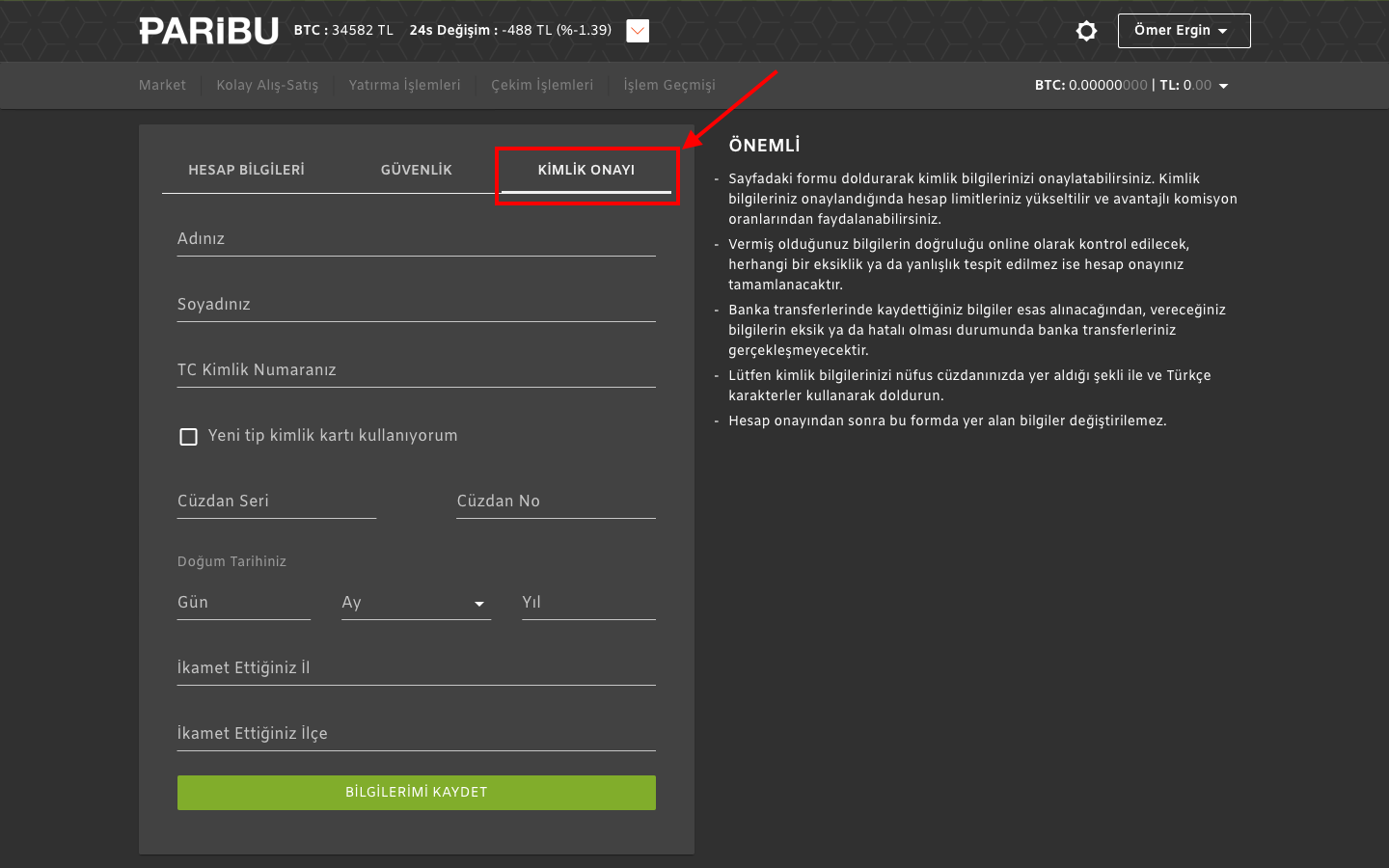Viewport: 1389px width, 868px height.
Task: Open the Ay month dropdown
Action: [415, 603]
